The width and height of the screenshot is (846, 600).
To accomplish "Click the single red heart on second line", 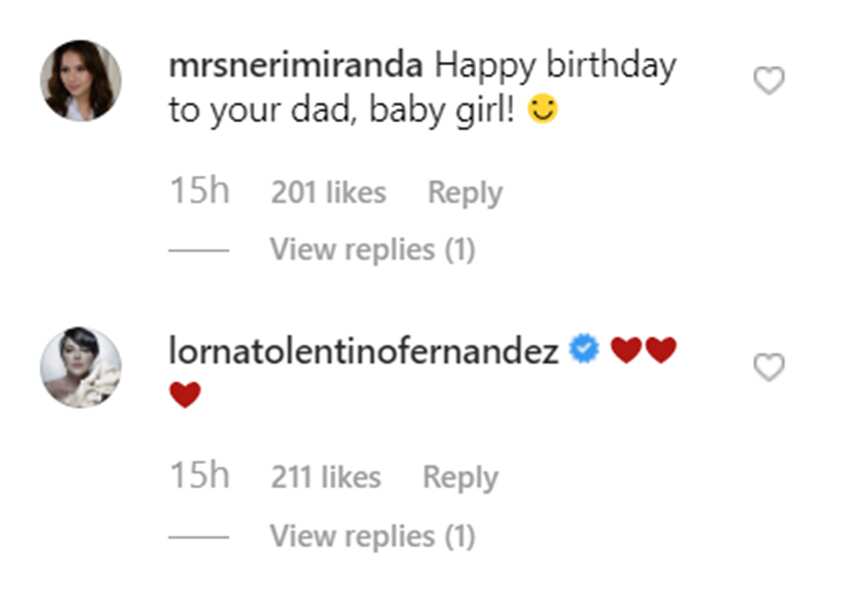I will (x=185, y=394).
